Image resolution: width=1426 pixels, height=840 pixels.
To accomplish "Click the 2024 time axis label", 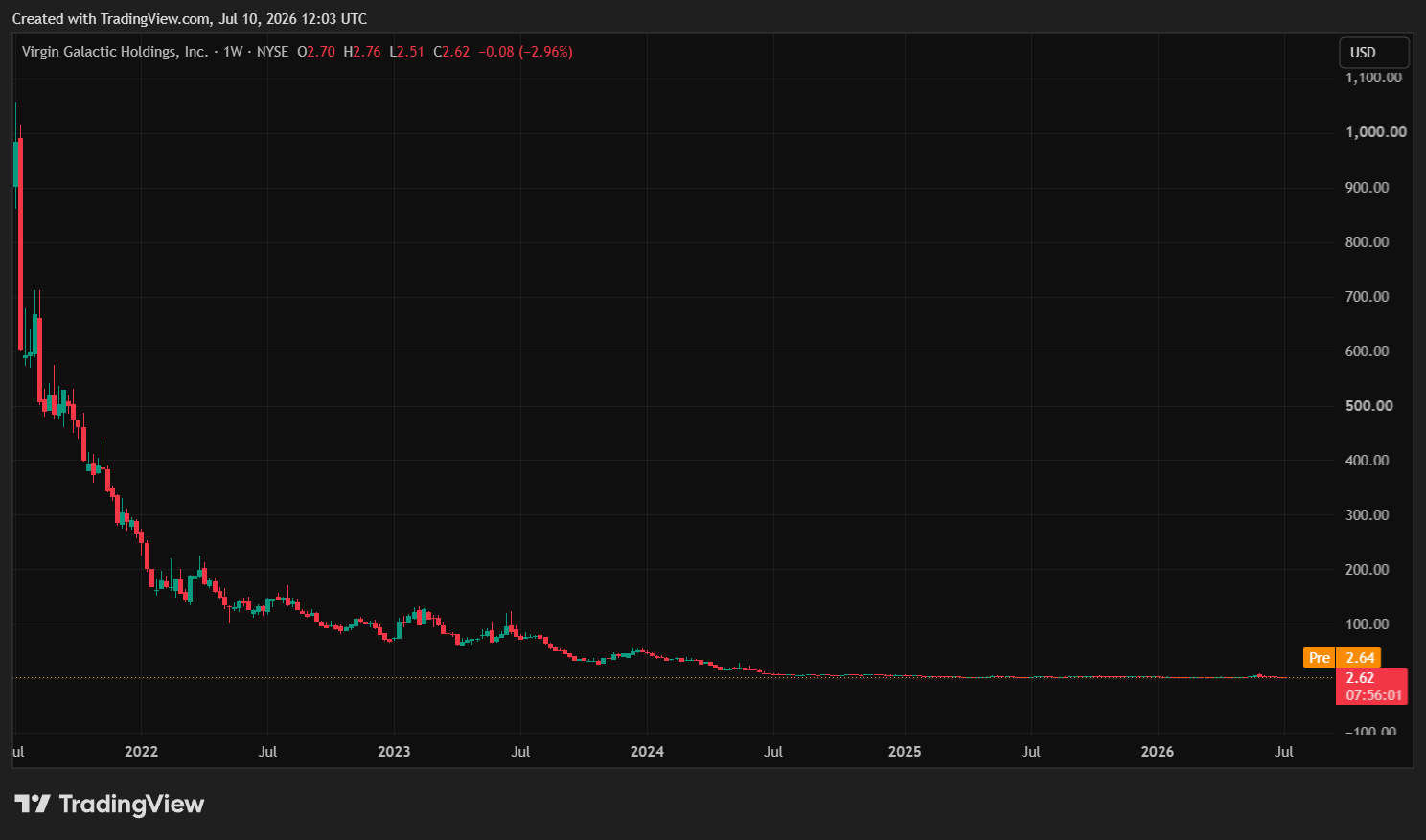I will point(647,752).
